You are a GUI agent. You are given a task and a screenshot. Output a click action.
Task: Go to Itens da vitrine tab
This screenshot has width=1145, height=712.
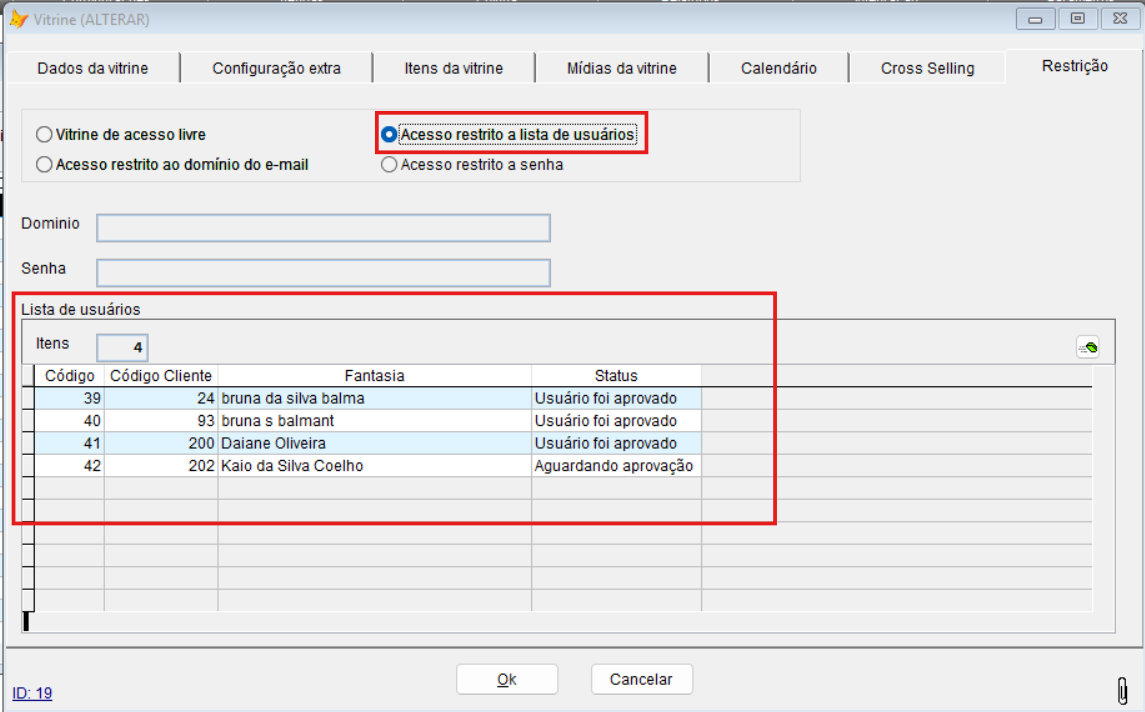click(453, 68)
